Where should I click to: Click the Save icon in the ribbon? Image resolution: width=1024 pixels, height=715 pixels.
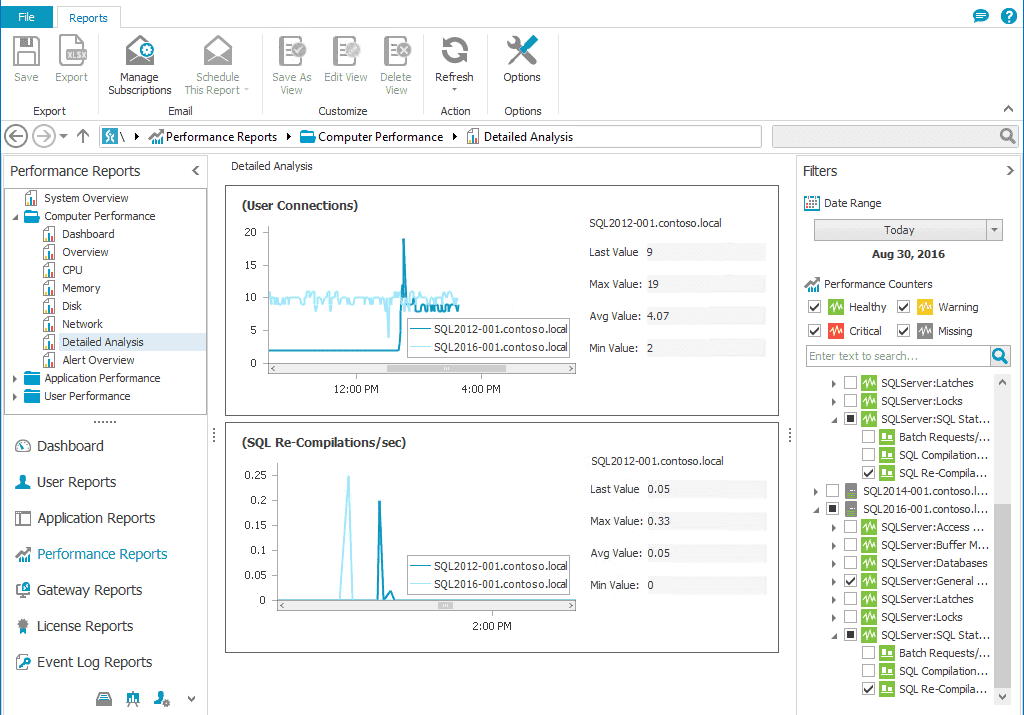(x=26, y=51)
